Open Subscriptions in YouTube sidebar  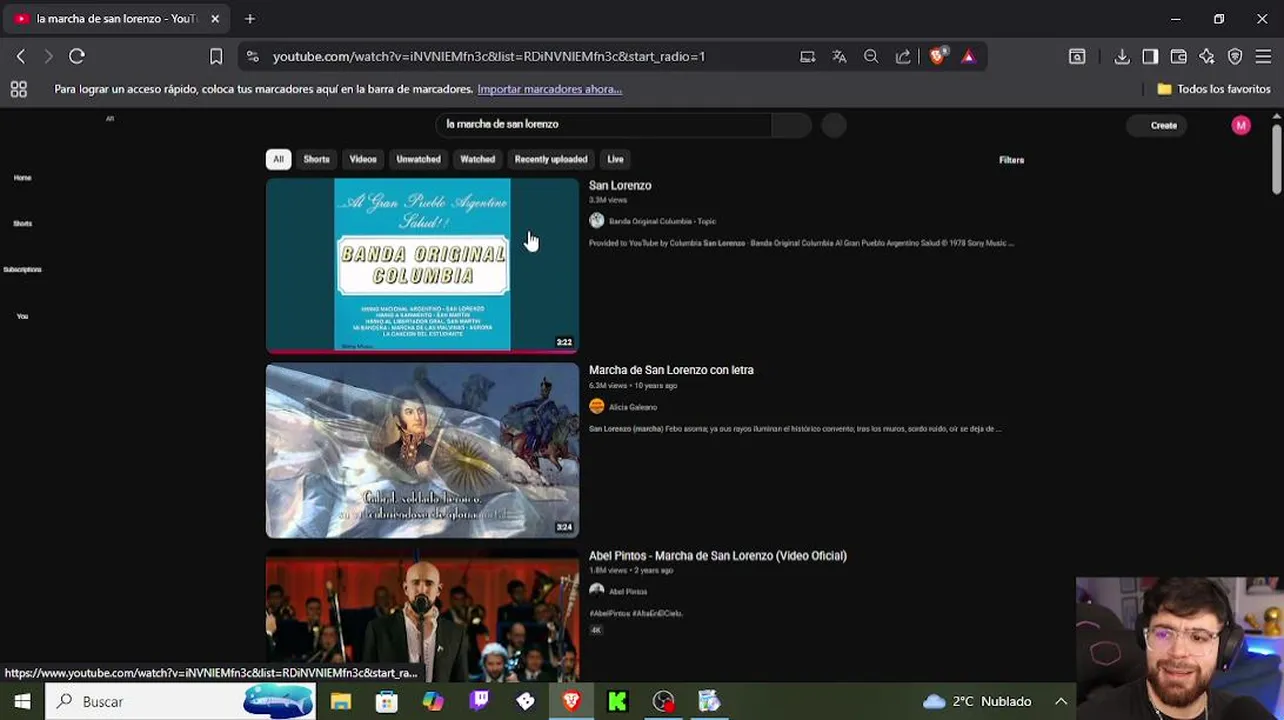point(22,269)
